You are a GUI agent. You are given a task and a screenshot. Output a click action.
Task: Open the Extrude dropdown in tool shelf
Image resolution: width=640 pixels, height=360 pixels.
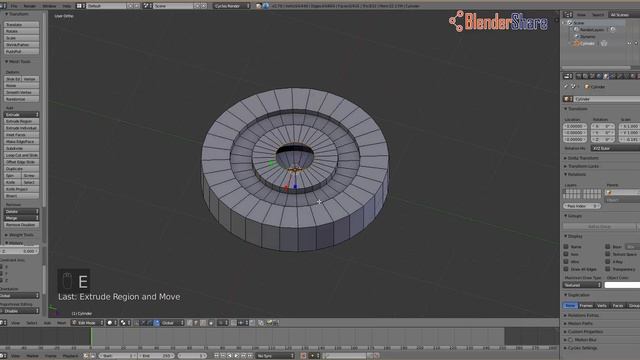(21, 115)
